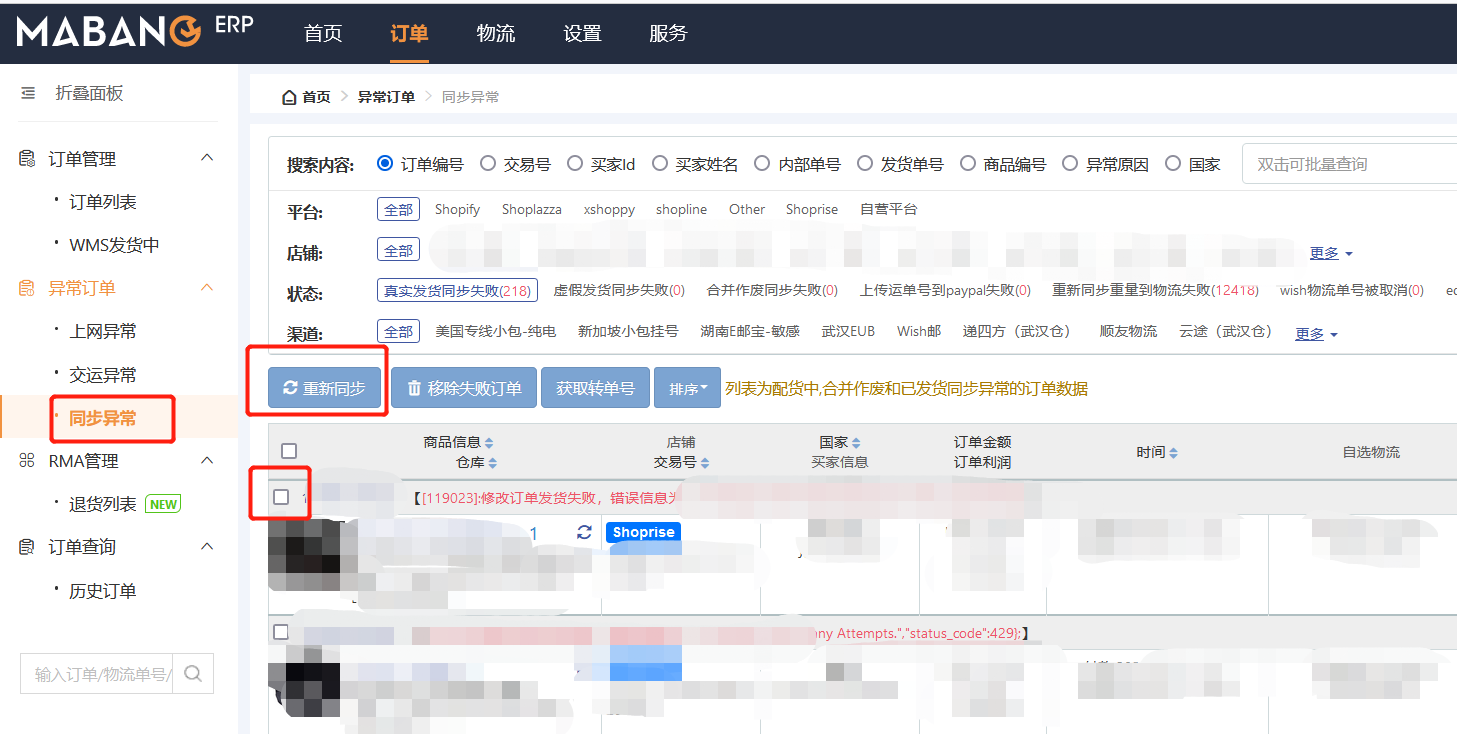Open the 排序 dropdown

pos(687,388)
